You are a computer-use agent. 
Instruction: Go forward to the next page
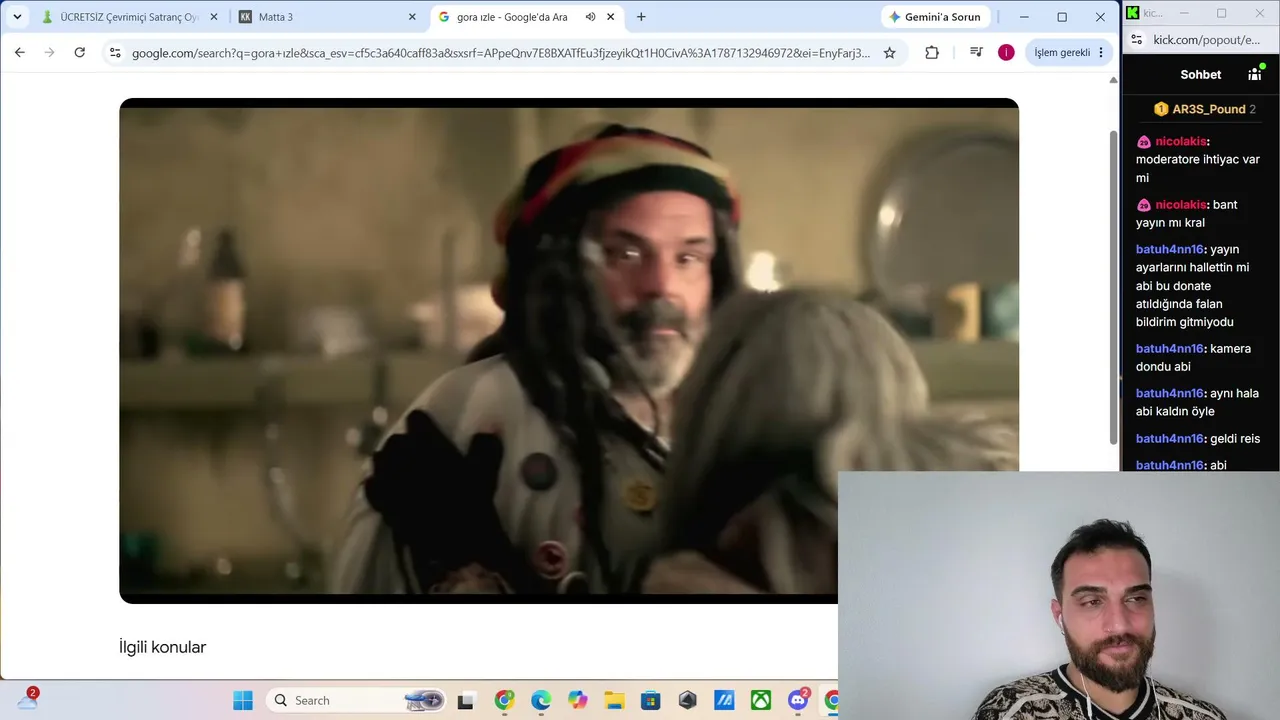tap(49, 52)
